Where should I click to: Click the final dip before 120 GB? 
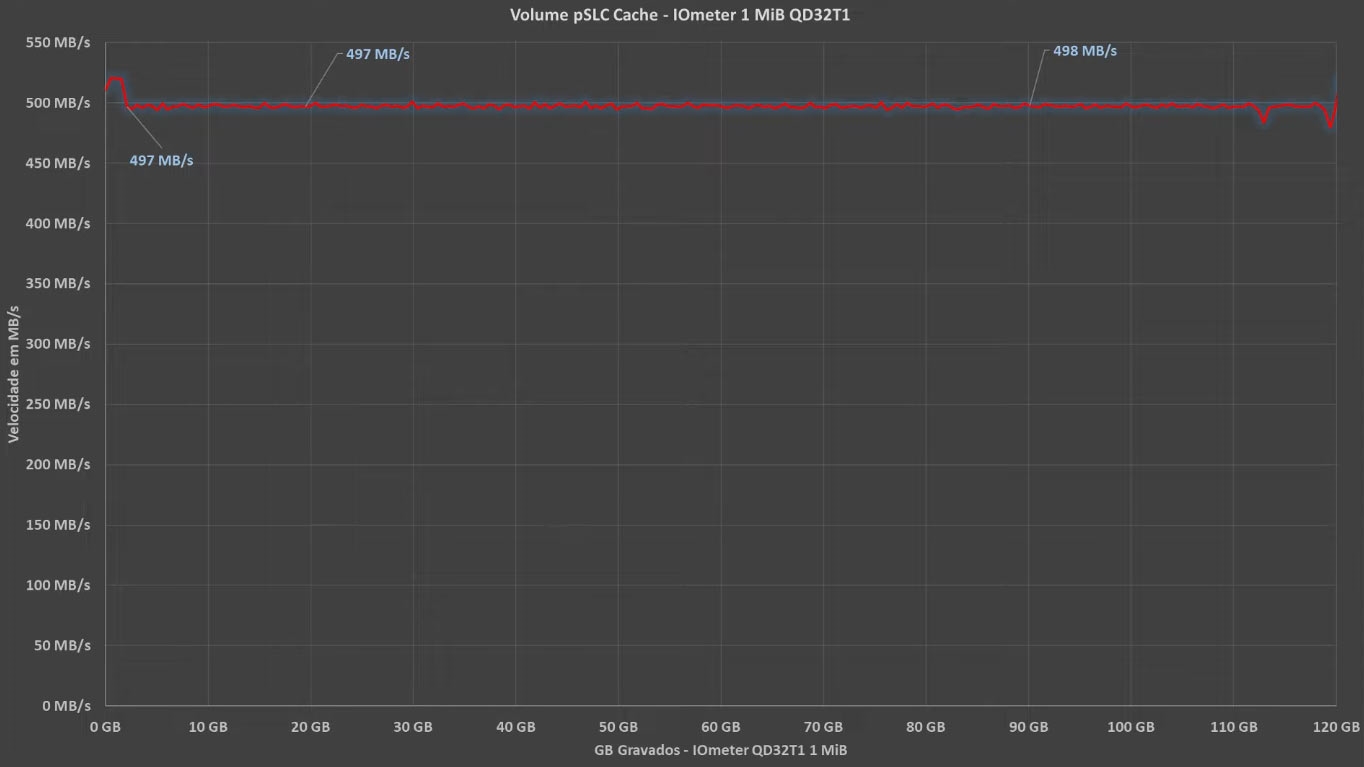[x=1330, y=125]
